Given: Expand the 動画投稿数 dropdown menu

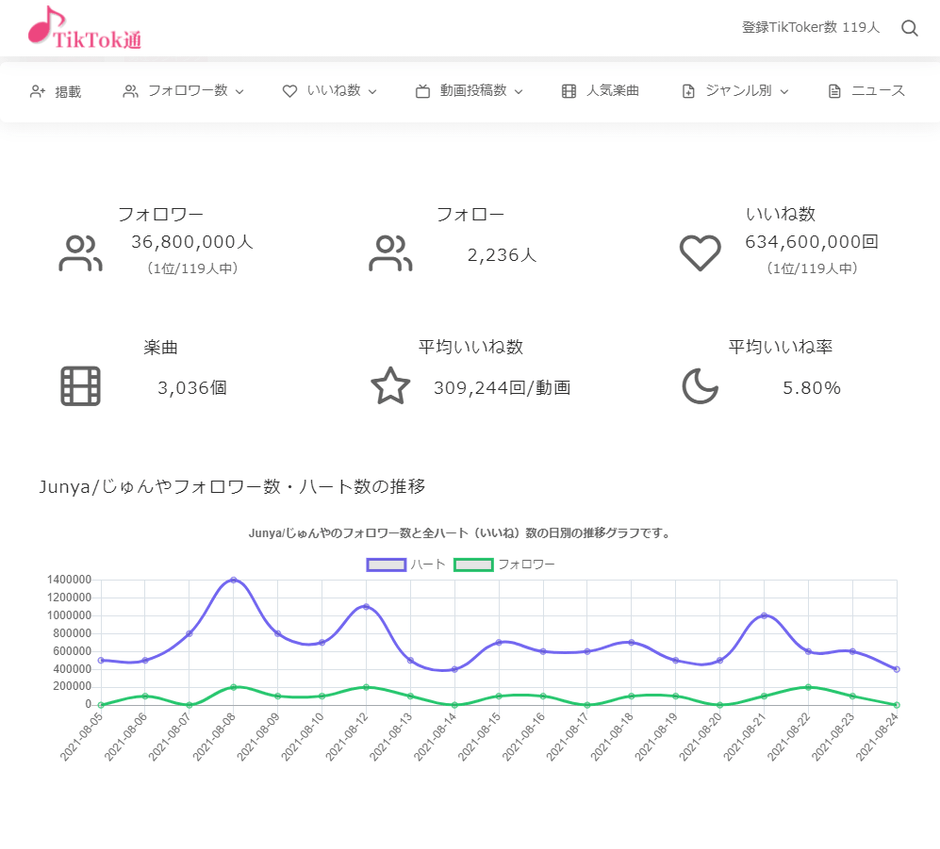Looking at the screenshot, I should point(470,91).
